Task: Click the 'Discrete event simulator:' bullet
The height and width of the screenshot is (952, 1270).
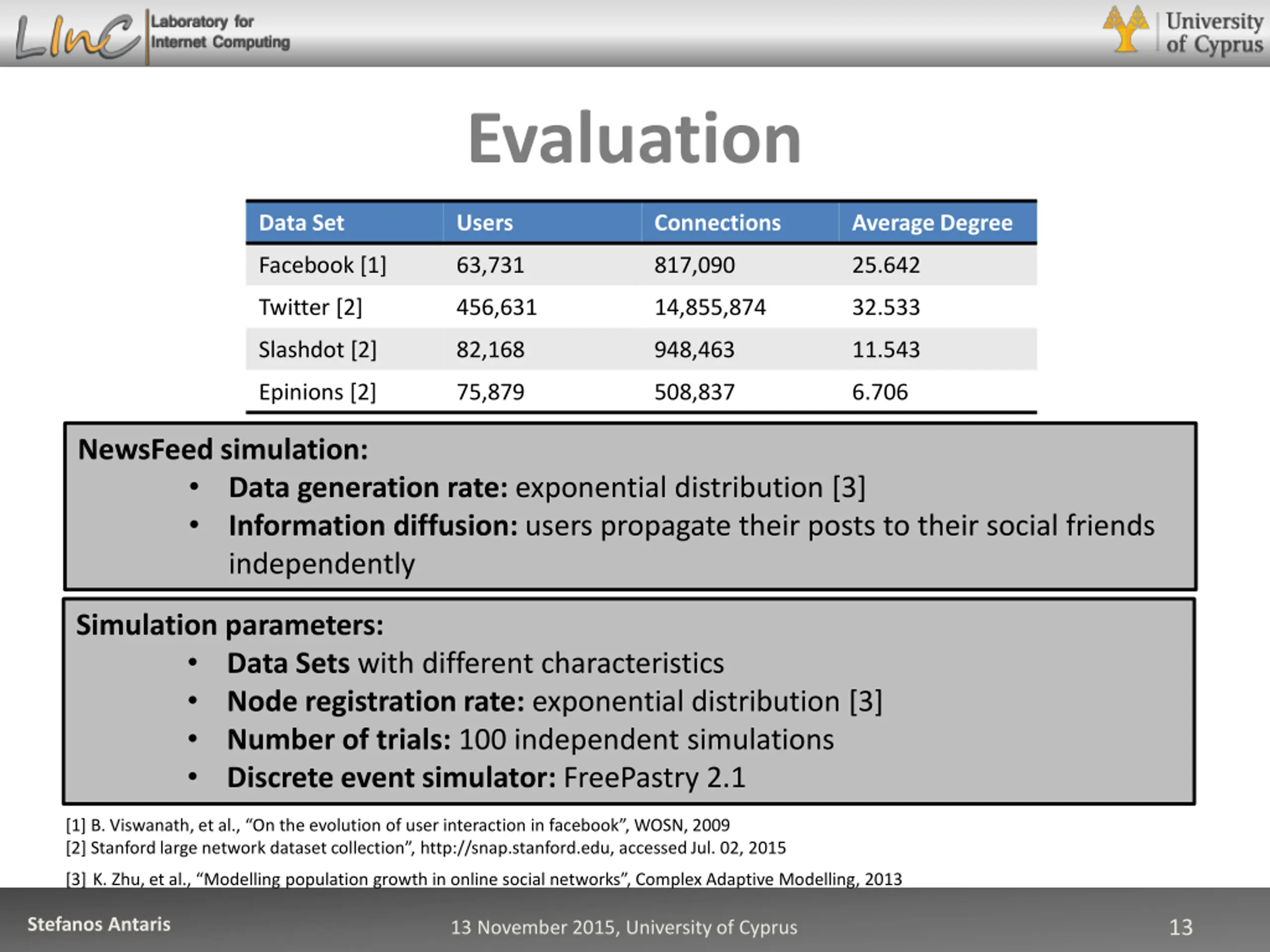Action: click(486, 778)
